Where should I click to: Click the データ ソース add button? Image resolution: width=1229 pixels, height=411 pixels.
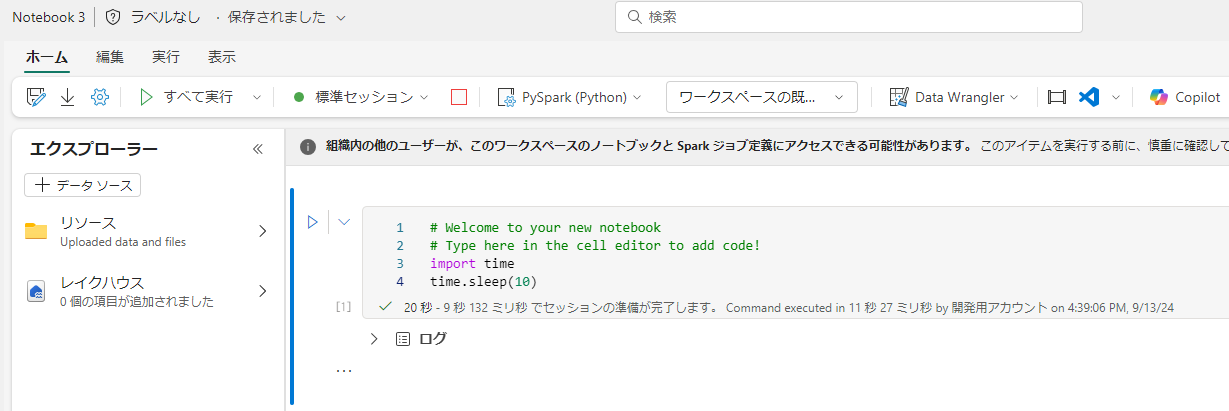(83, 185)
